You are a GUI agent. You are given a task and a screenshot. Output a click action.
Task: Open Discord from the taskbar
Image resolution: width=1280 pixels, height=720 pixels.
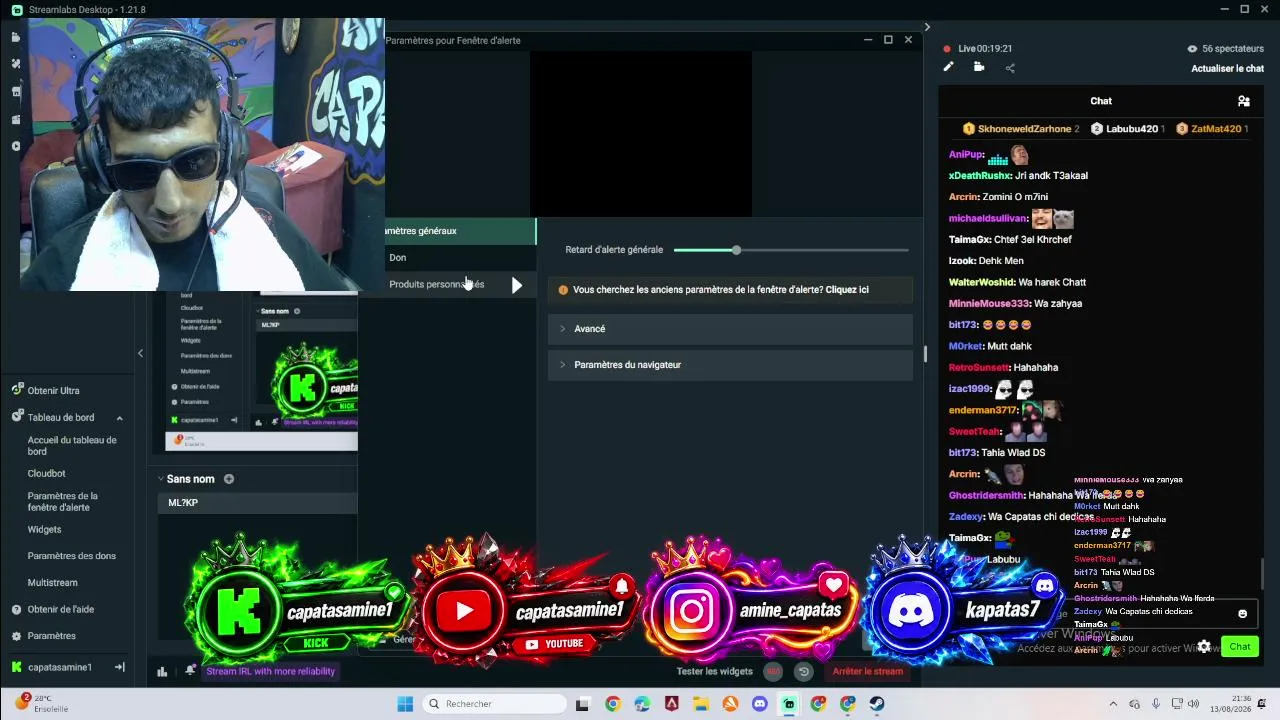pyautogui.click(x=760, y=704)
